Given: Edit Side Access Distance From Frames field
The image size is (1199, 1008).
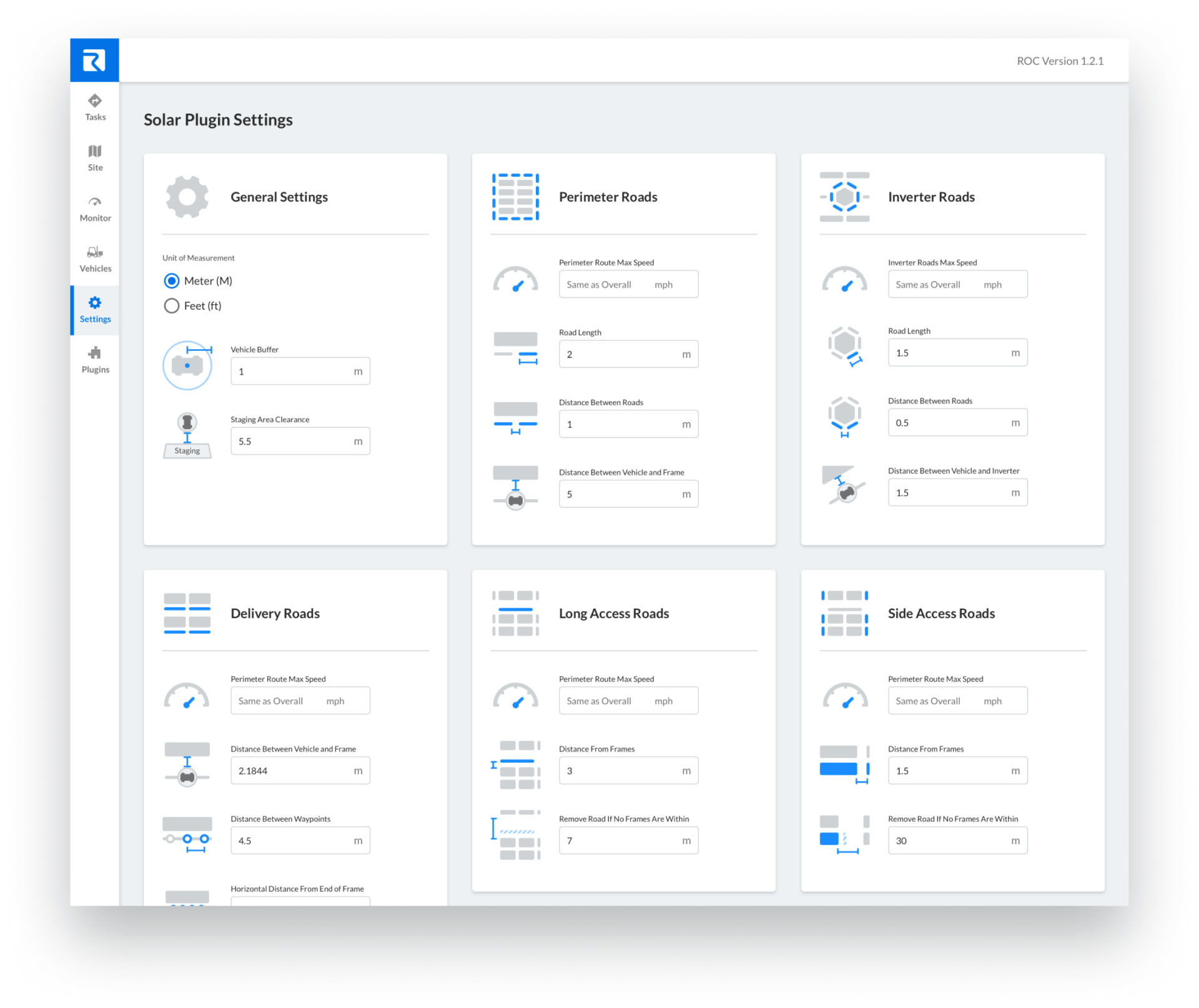Looking at the screenshot, I should point(957,771).
